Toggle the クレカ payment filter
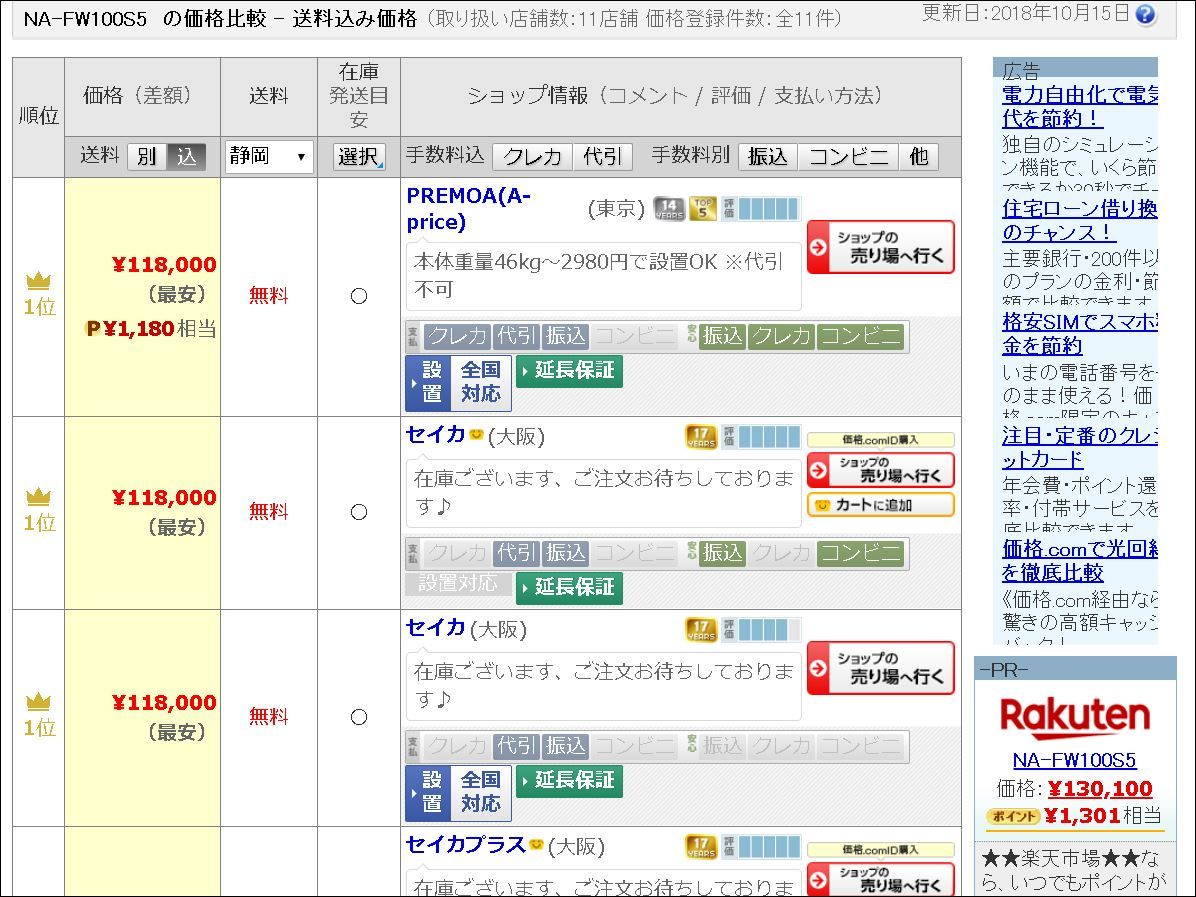 tap(532, 157)
